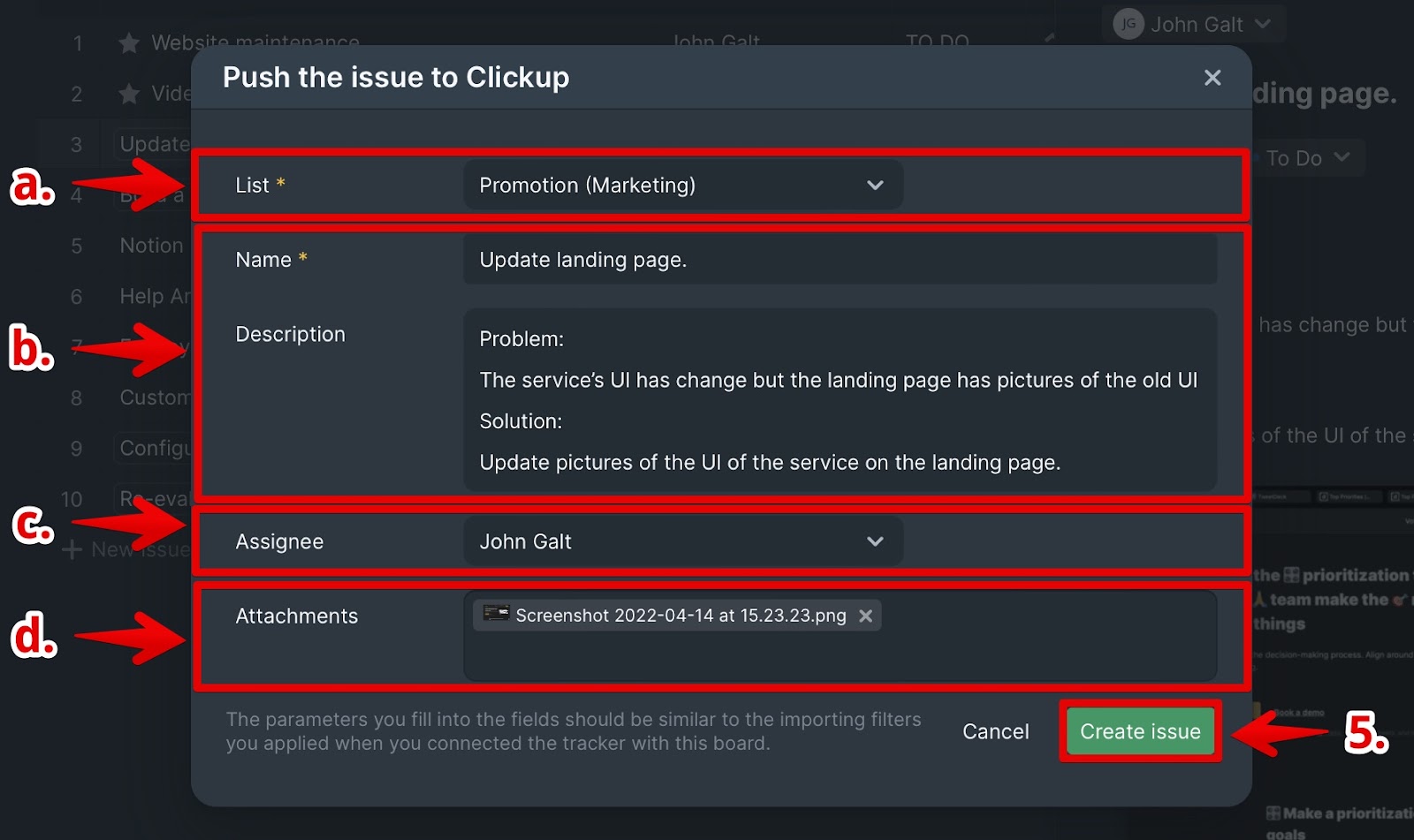Click the Cancel button
The width and height of the screenshot is (1414, 840).
(995, 731)
